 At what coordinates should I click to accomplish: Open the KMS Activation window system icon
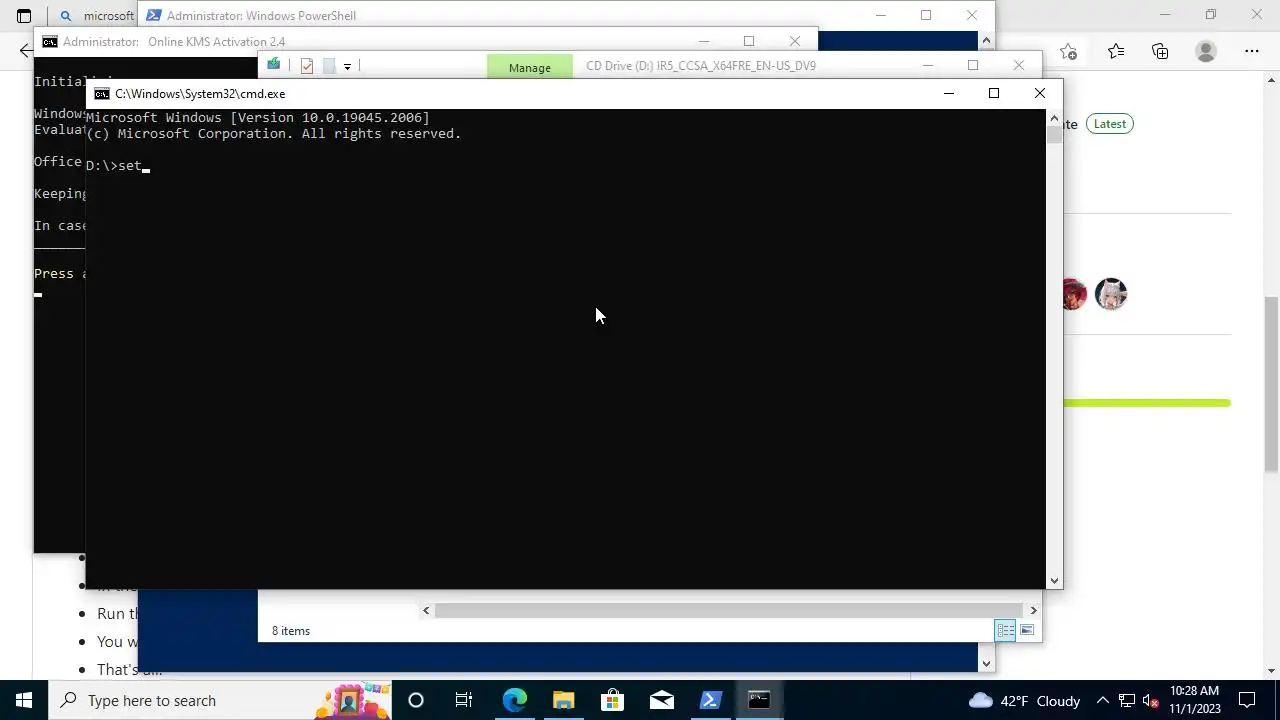[x=49, y=42]
